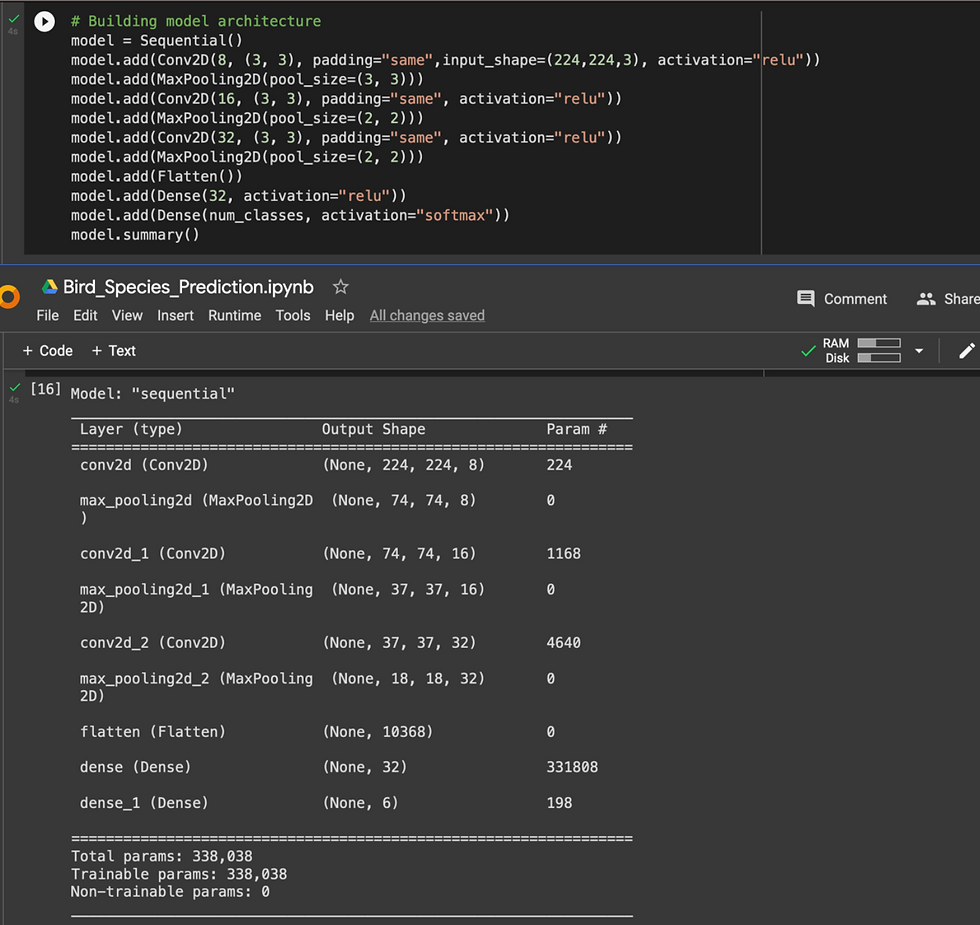
Task: Click parameter count 331808
Action: coord(572,768)
